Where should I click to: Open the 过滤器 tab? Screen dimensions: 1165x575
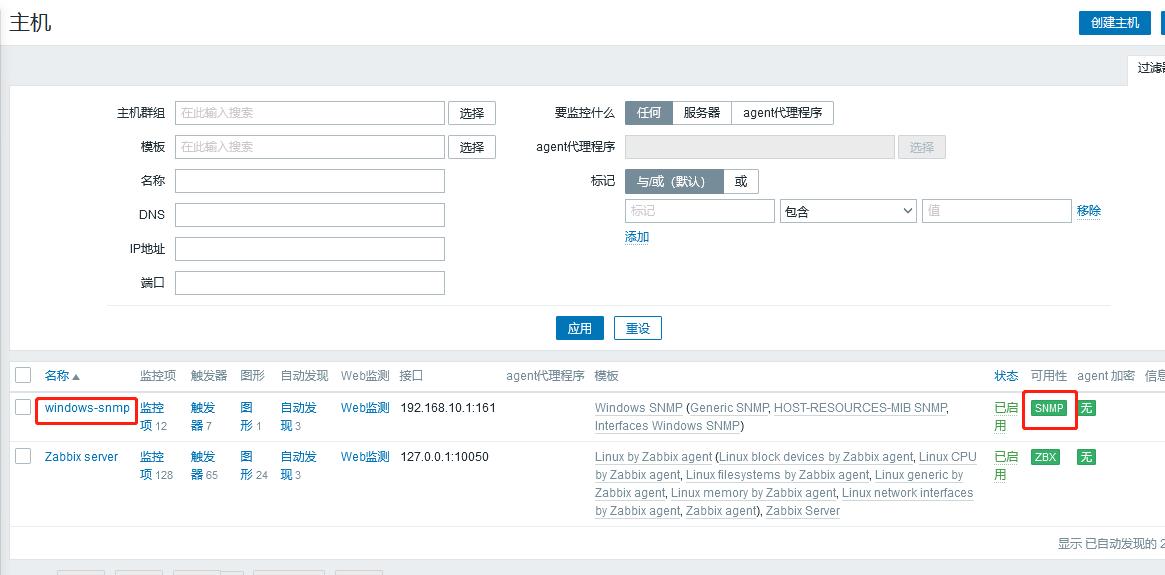[x=1148, y=68]
